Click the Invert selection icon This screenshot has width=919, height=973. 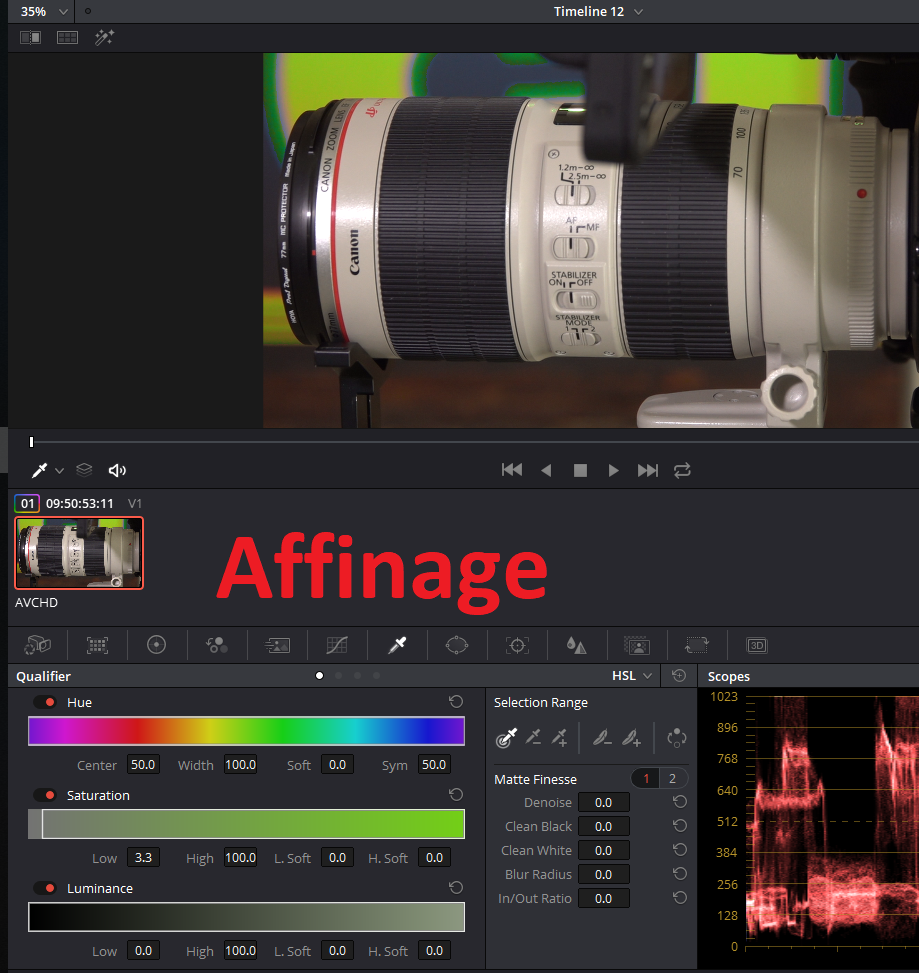[x=677, y=738]
